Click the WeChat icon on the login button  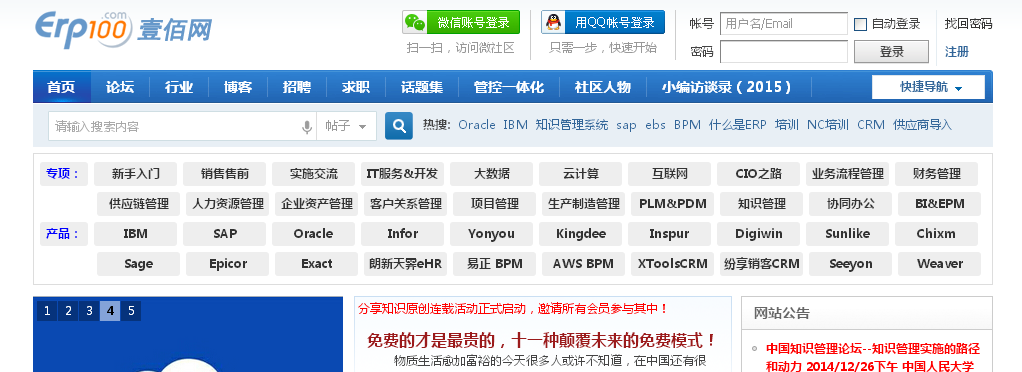[415, 23]
